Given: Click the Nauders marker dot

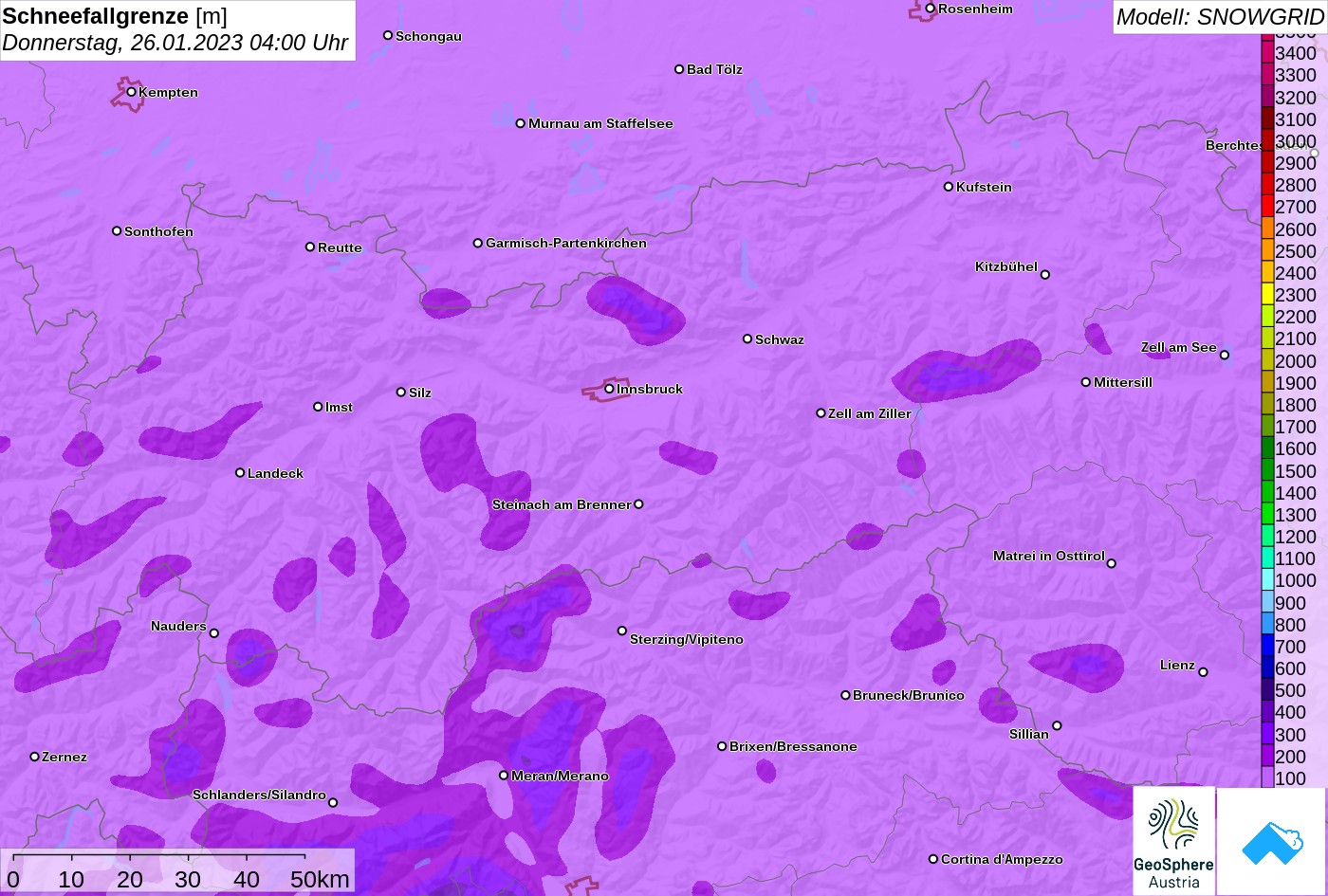Looking at the screenshot, I should pyautogui.click(x=214, y=633).
